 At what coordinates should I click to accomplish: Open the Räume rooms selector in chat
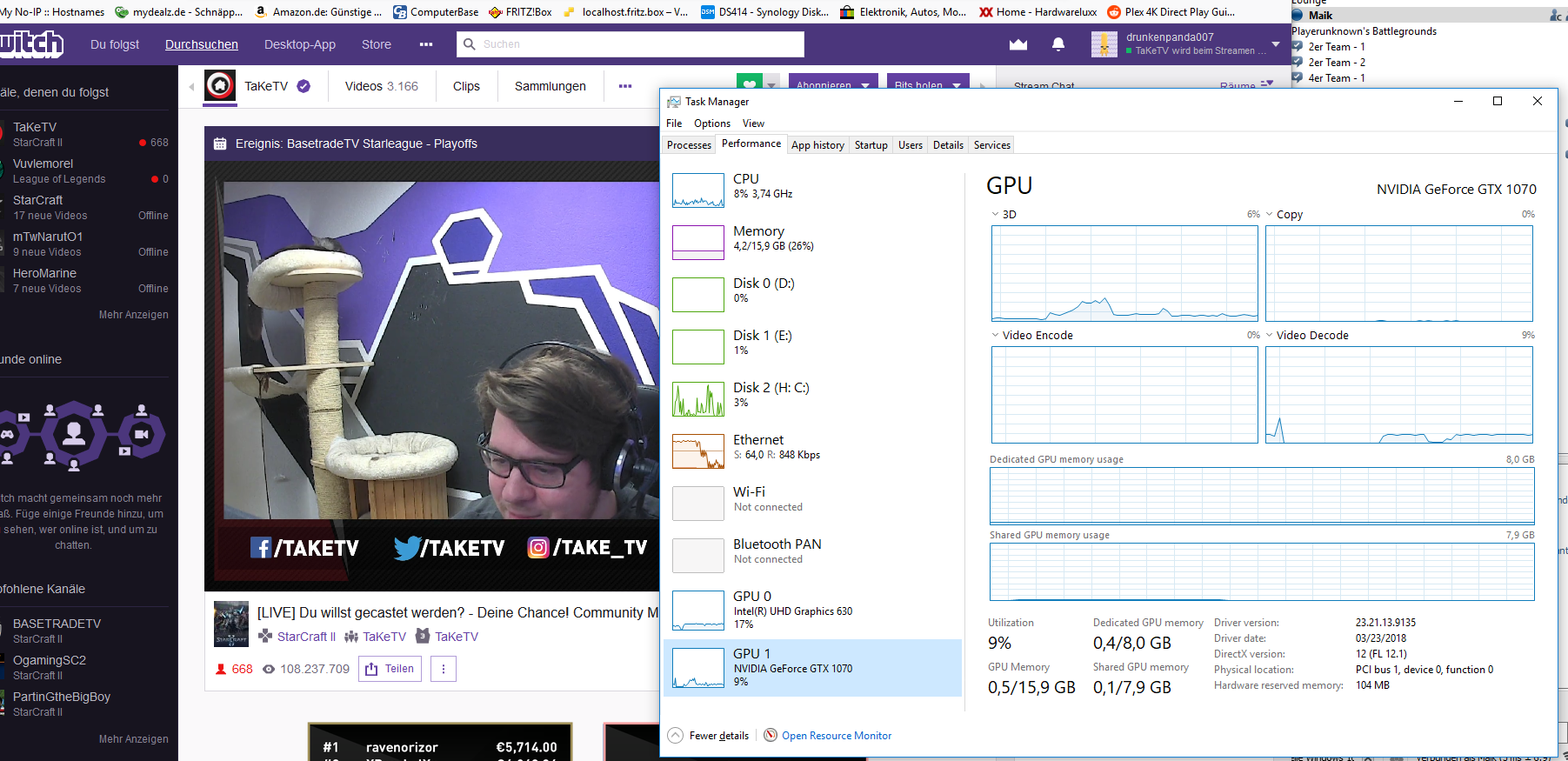click(1246, 86)
